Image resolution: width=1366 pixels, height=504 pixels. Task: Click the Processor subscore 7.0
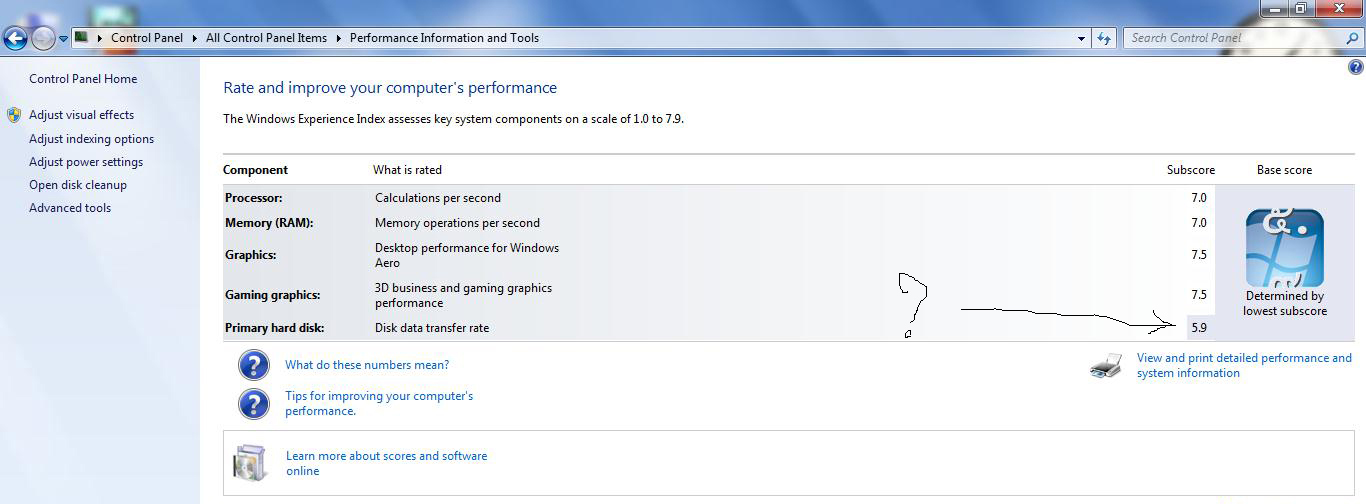1199,198
